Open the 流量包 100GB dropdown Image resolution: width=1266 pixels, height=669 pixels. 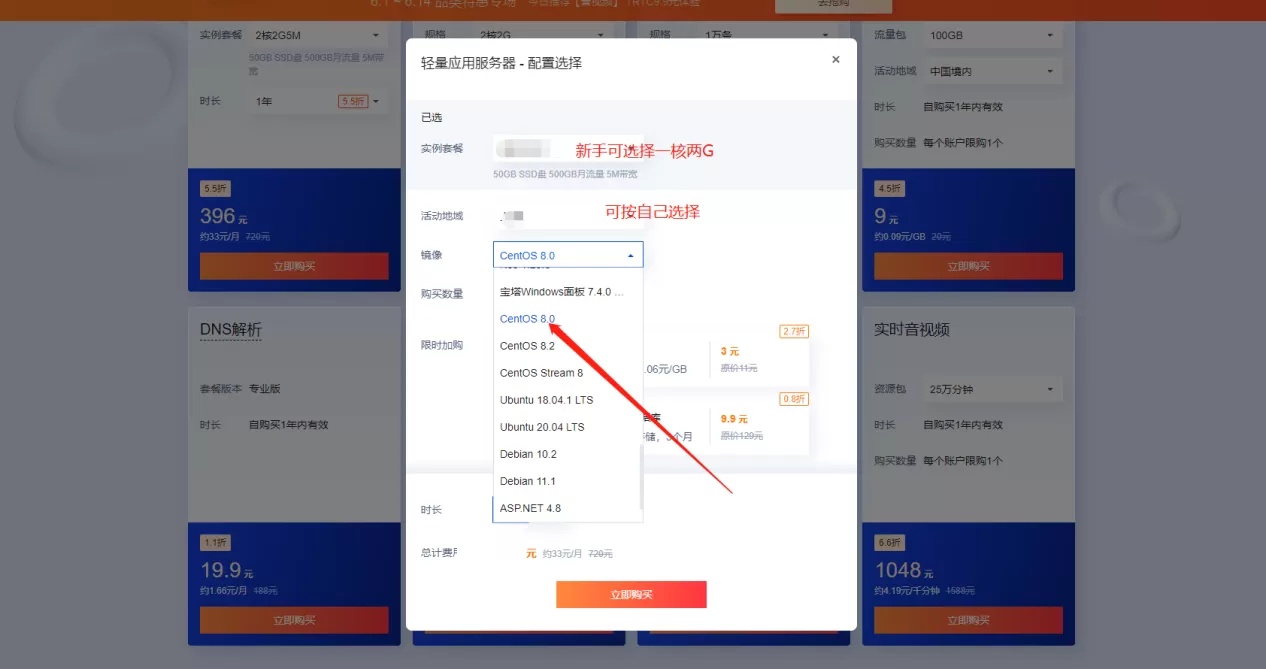point(992,35)
